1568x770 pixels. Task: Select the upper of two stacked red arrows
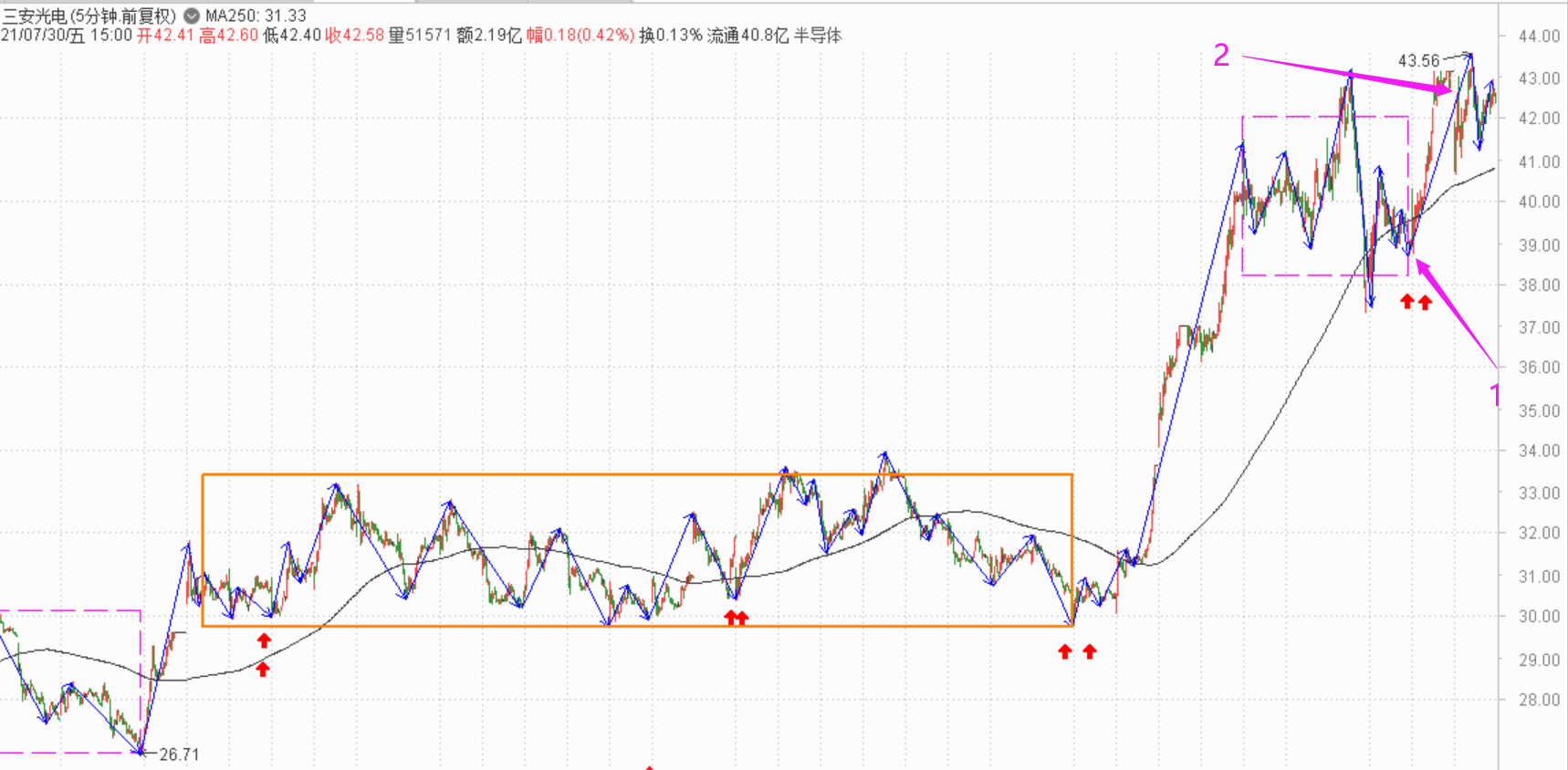[x=264, y=640]
